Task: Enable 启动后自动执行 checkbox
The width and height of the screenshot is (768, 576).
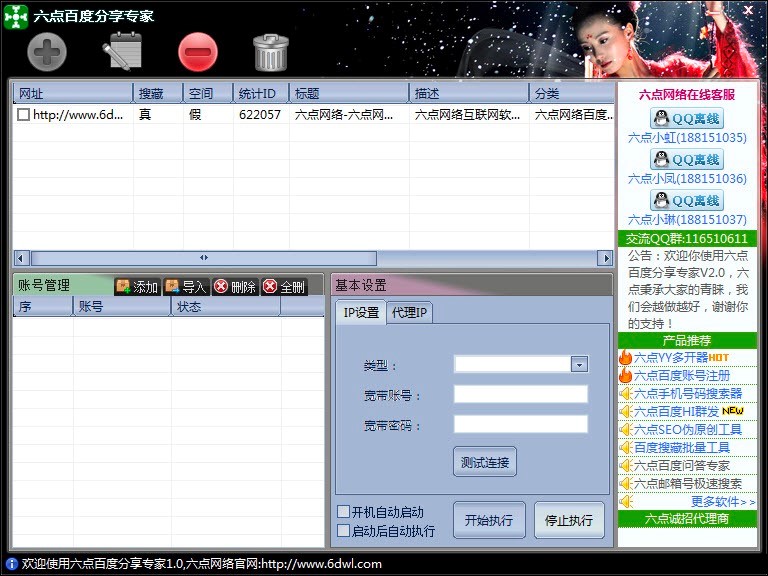Action: point(343,530)
